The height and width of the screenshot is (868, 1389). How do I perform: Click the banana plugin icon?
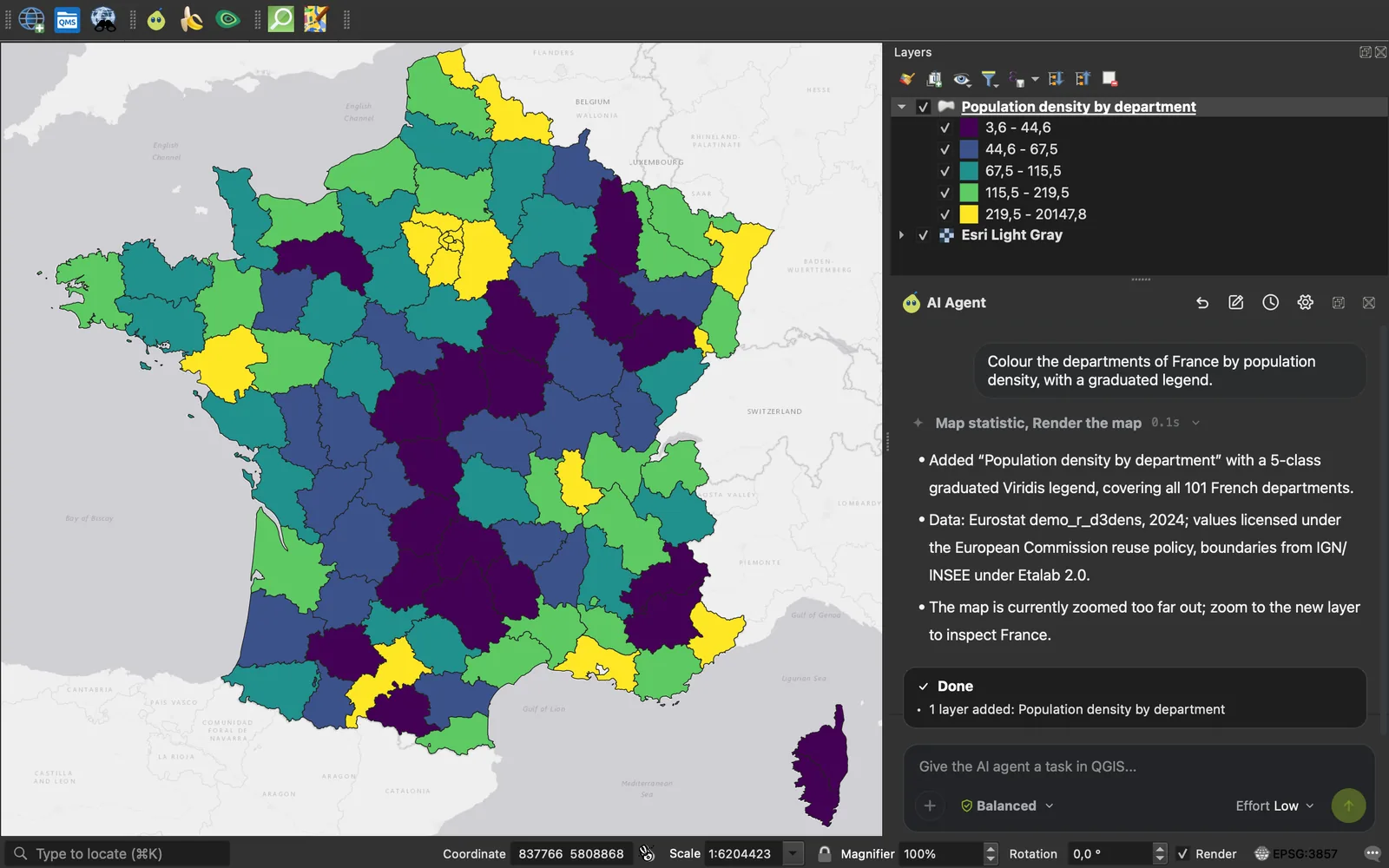click(x=191, y=19)
